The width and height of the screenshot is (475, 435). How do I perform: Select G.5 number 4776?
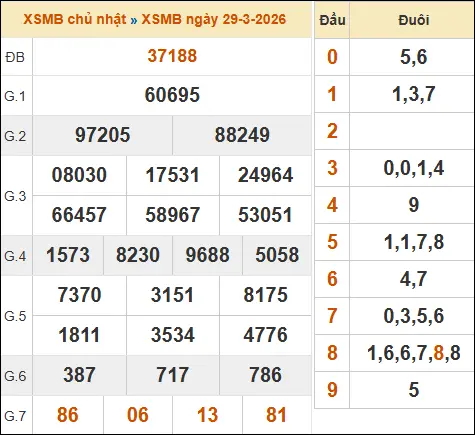coord(265,335)
